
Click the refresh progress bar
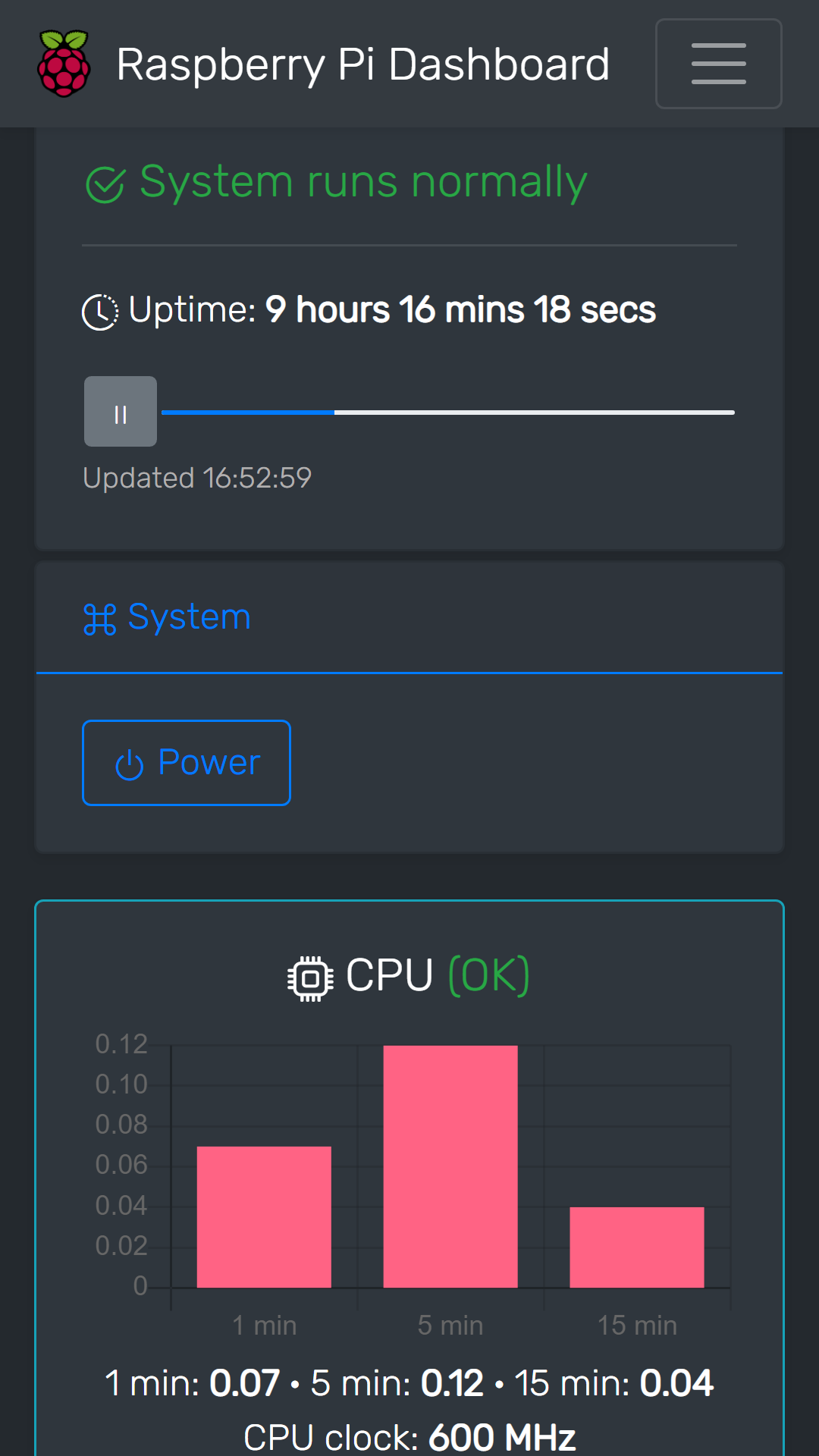tap(450, 412)
